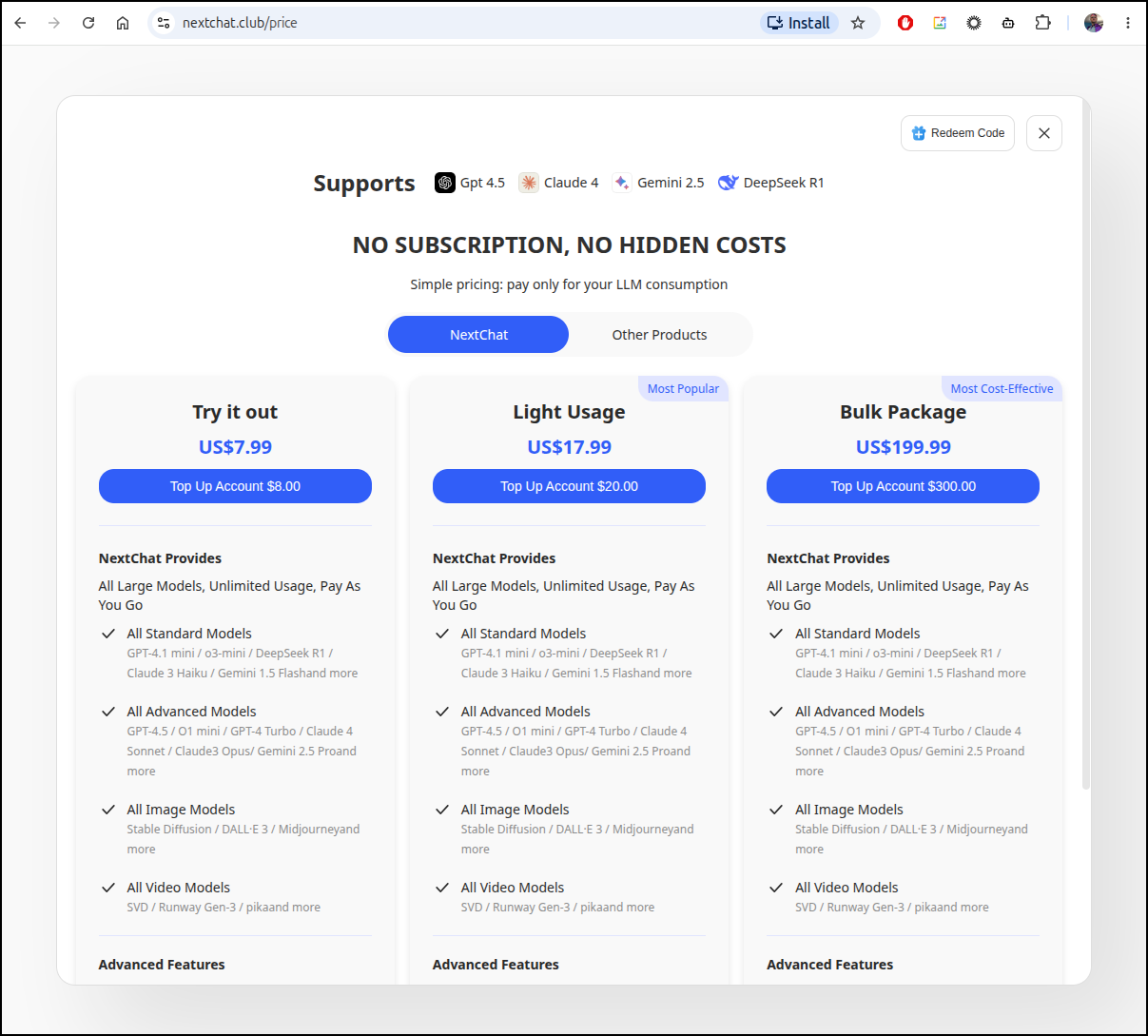Open the dark gear-shaped extension icon
Screen dimensions: 1148x1036
coord(974,23)
